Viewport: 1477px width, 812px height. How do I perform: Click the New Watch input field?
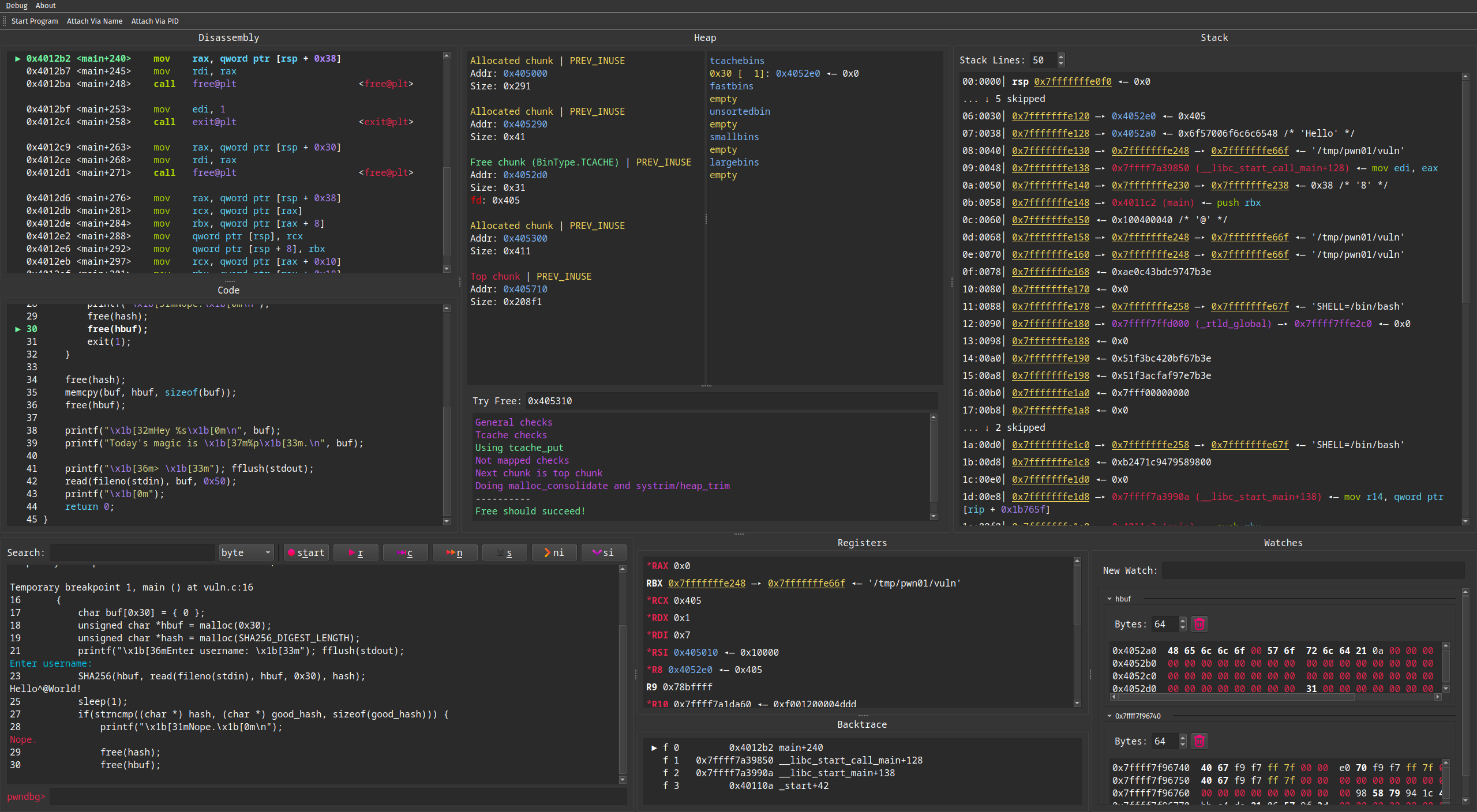1313,570
